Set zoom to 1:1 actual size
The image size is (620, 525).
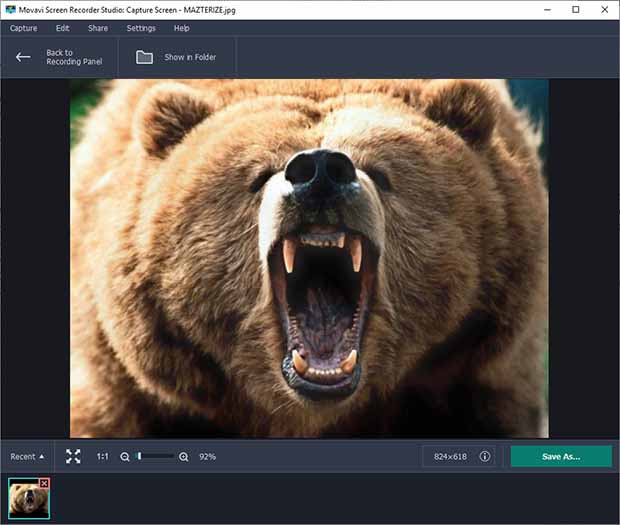click(x=102, y=457)
